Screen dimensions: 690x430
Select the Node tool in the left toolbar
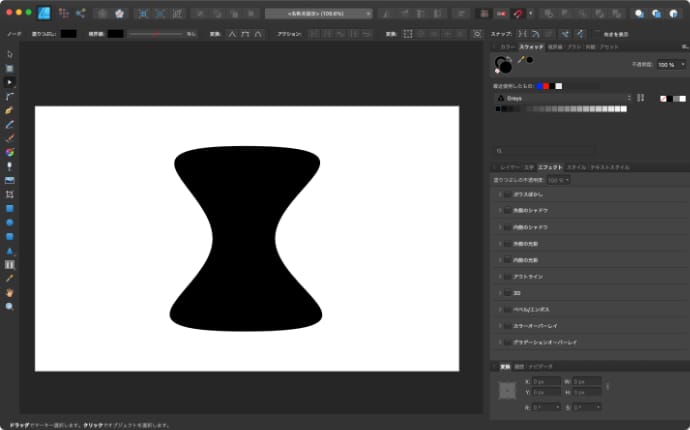(10, 81)
